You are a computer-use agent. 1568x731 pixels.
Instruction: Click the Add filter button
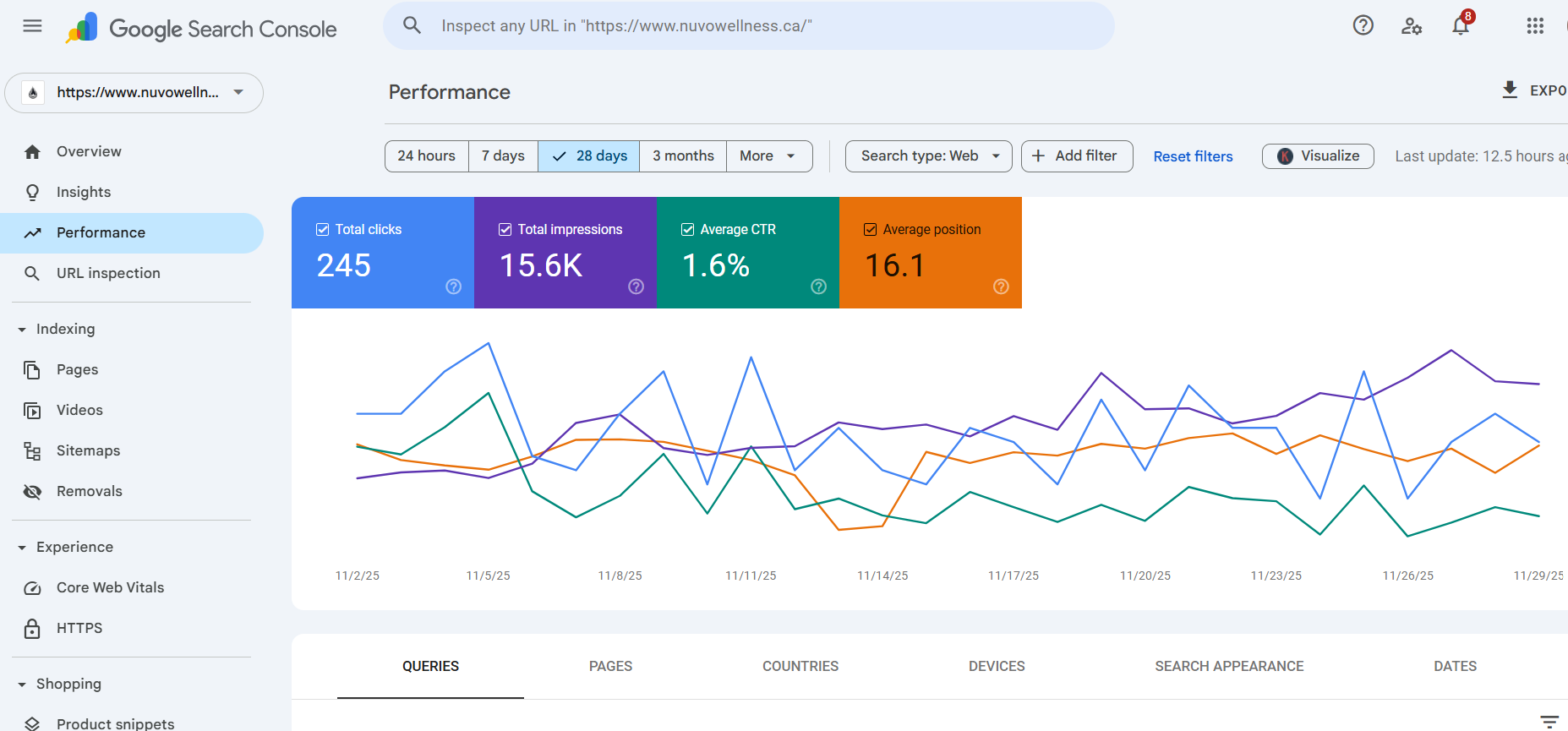(1076, 156)
